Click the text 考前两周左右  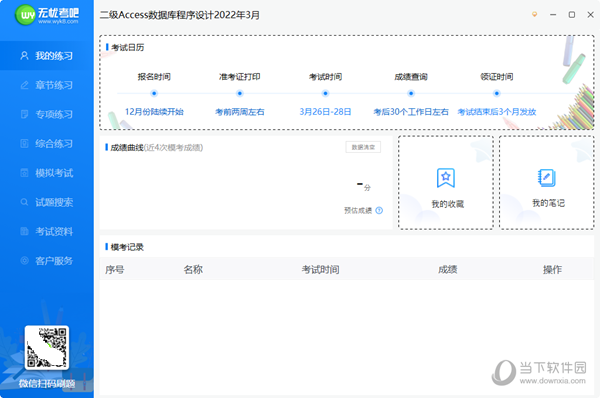coord(240,112)
